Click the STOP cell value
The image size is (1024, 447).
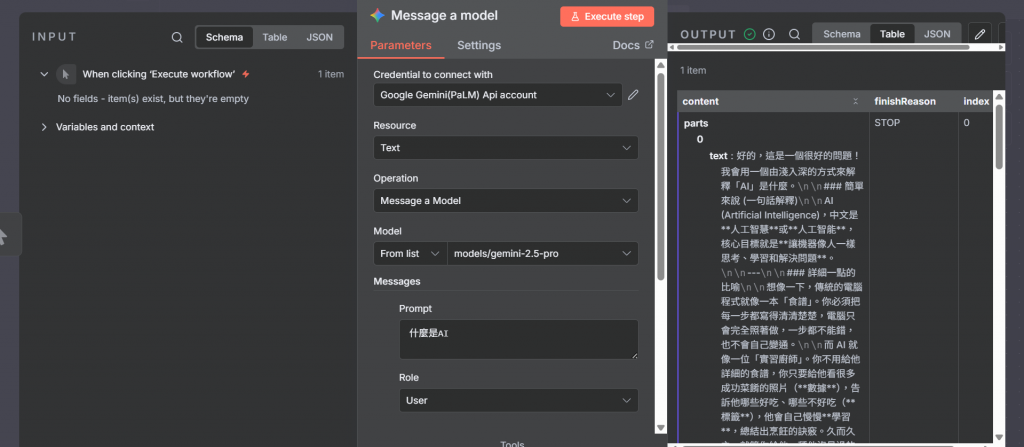click(887, 123)
